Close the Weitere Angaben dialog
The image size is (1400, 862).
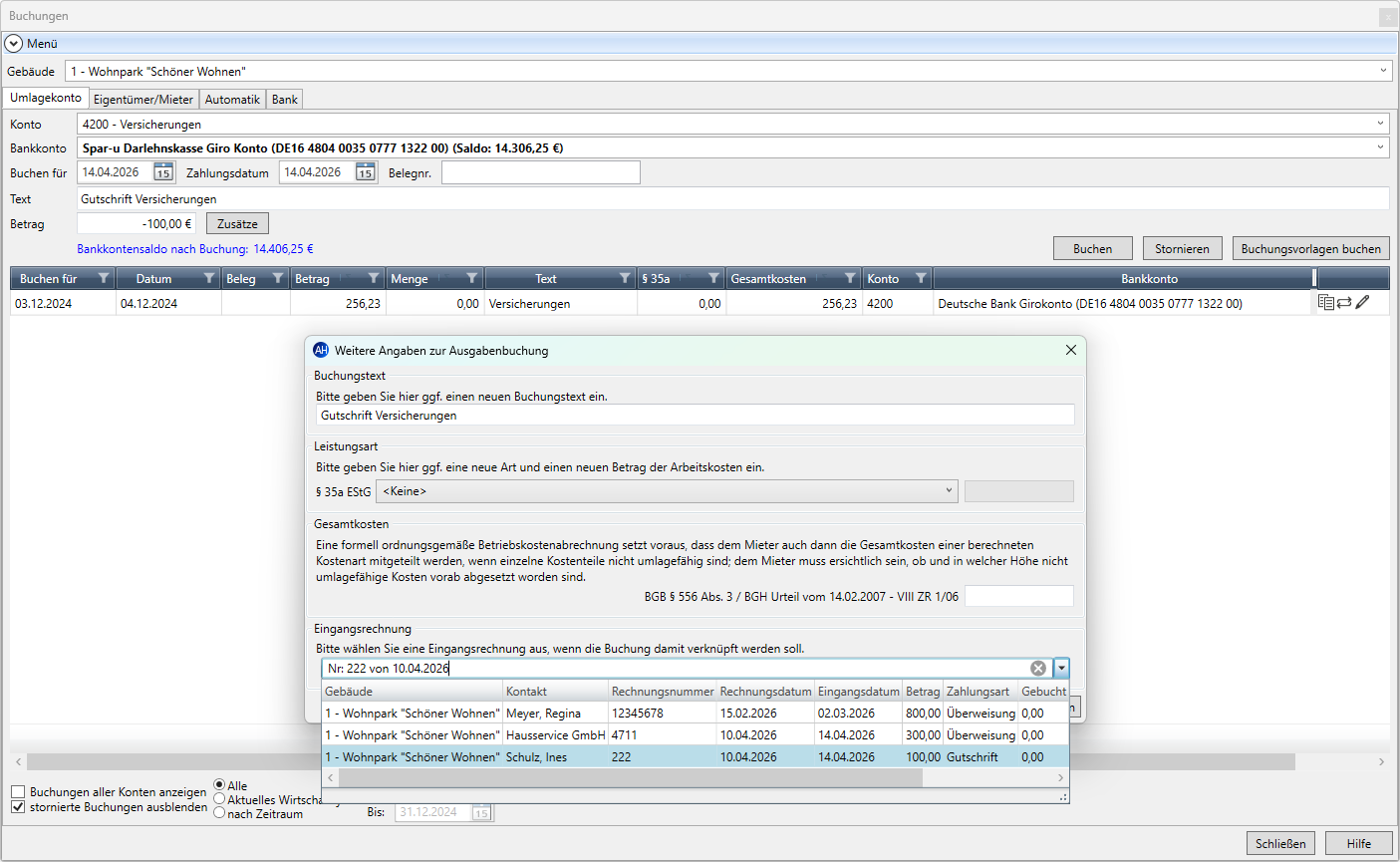coord(1071,350)
